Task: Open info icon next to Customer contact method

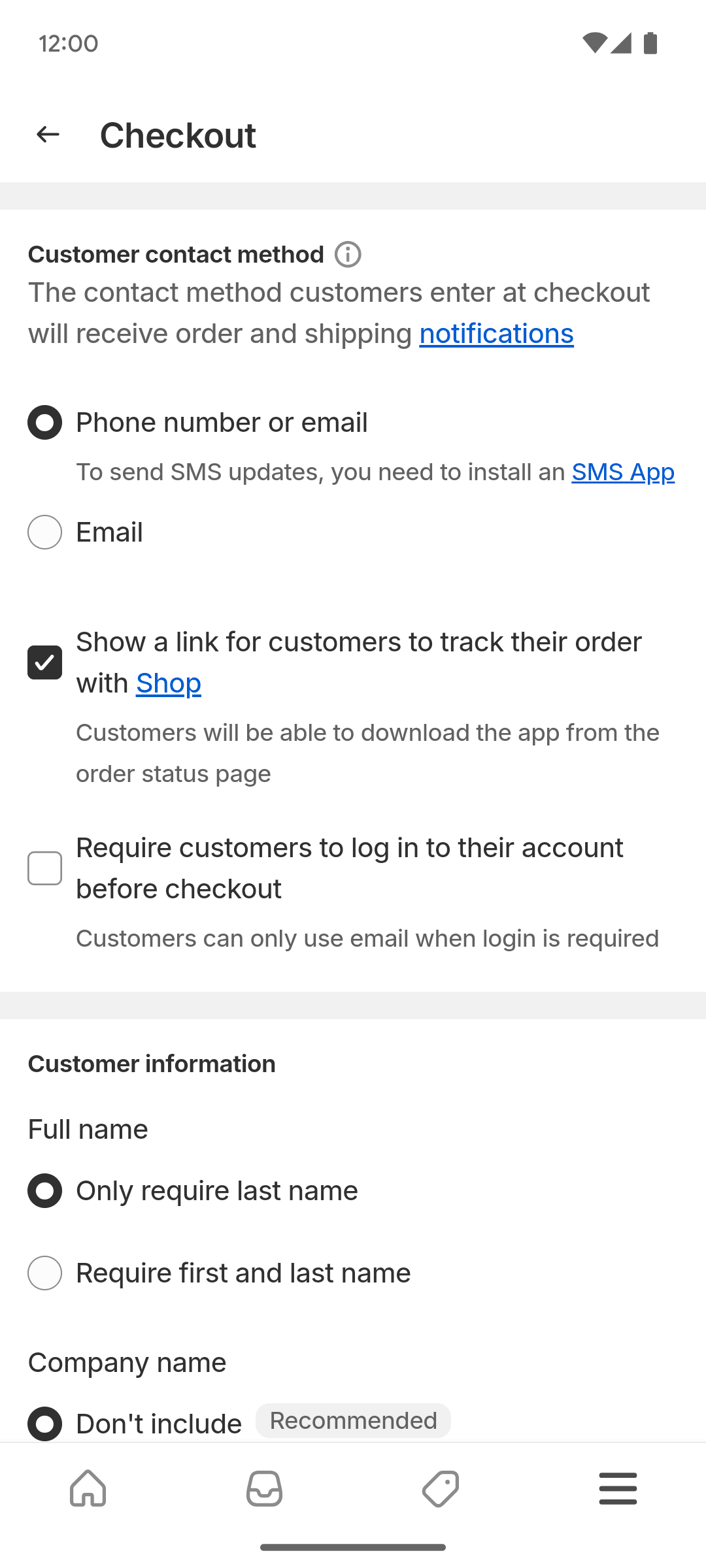Action: 348,254
